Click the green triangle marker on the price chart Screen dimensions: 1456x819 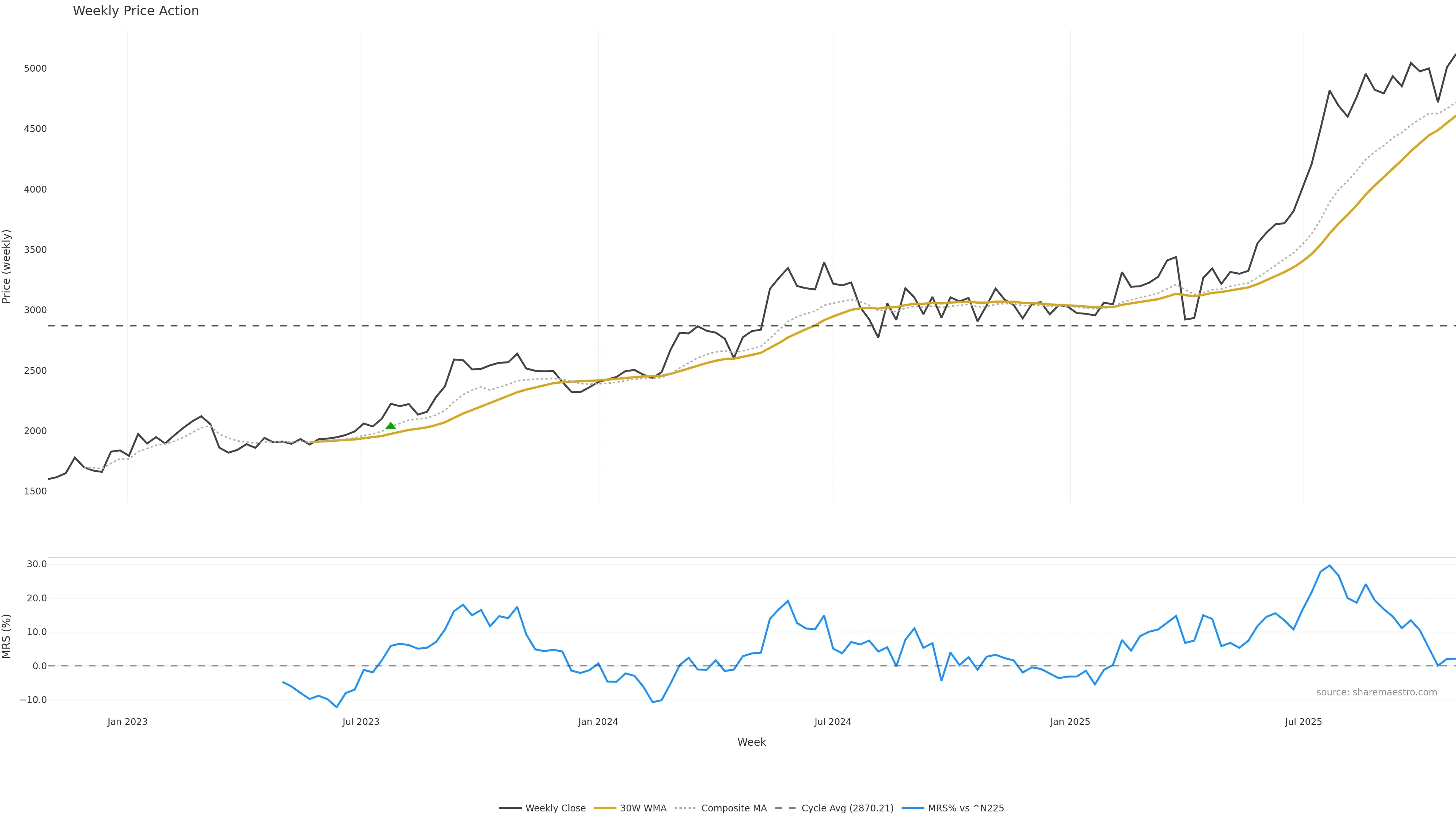click(391, 425)
